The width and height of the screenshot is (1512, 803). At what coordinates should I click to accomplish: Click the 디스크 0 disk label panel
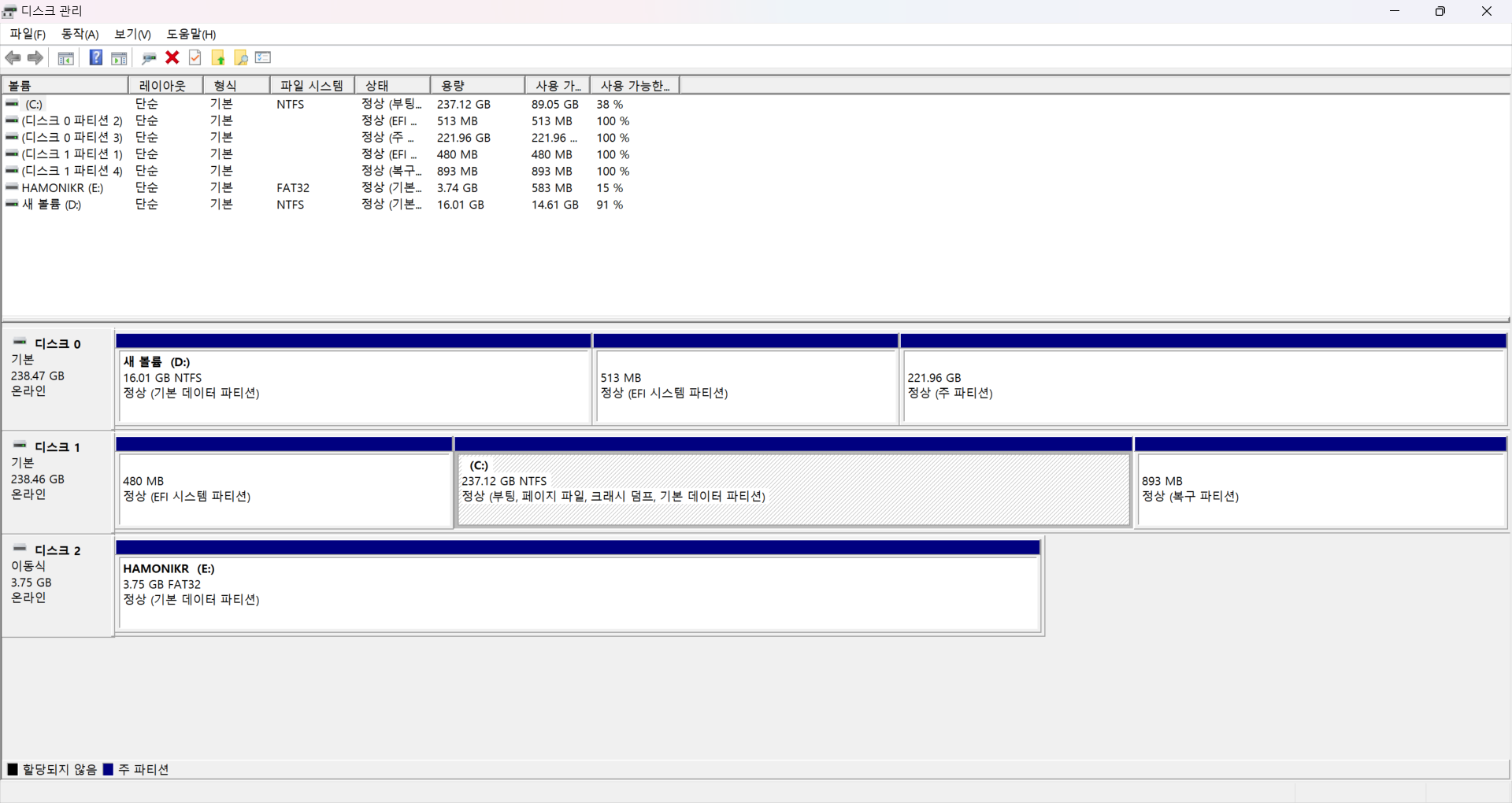[58, 379]
